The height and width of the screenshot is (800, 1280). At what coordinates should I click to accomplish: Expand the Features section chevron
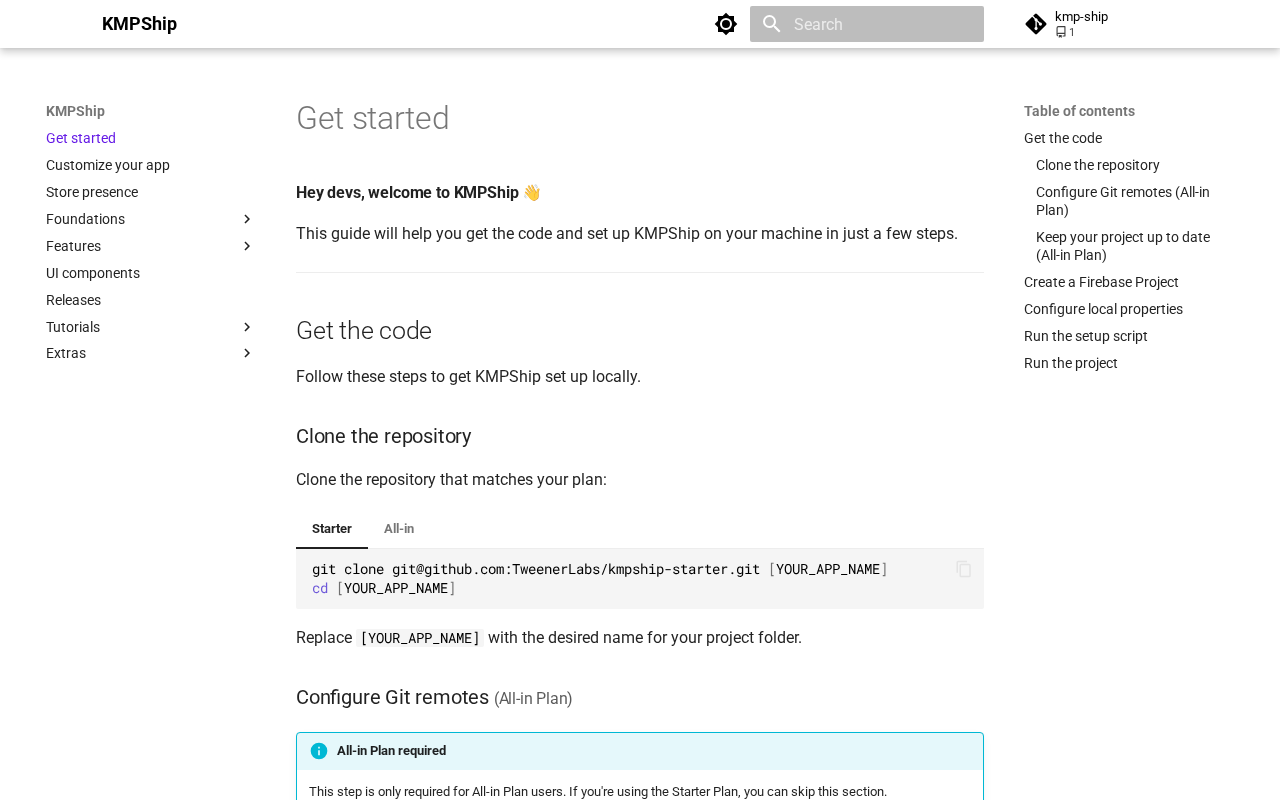[247, 246]
